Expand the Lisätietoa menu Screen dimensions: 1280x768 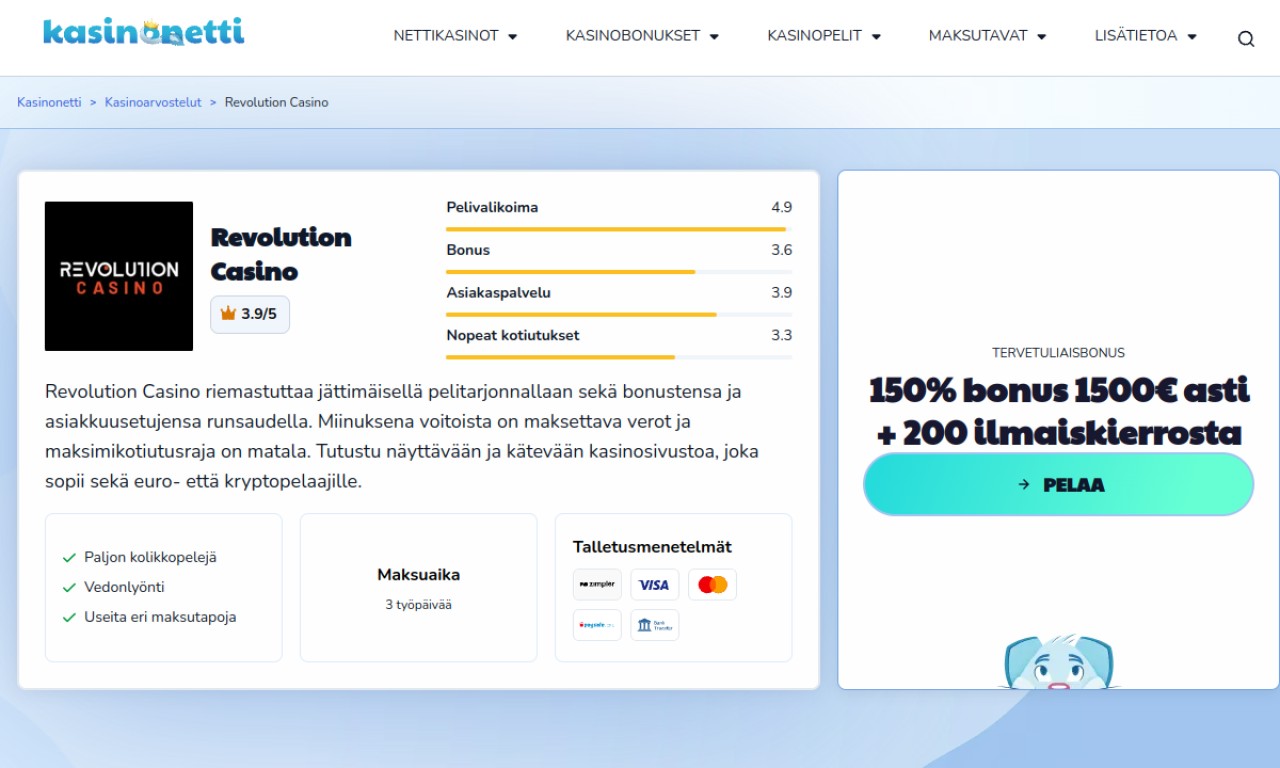pos(1146,36)
